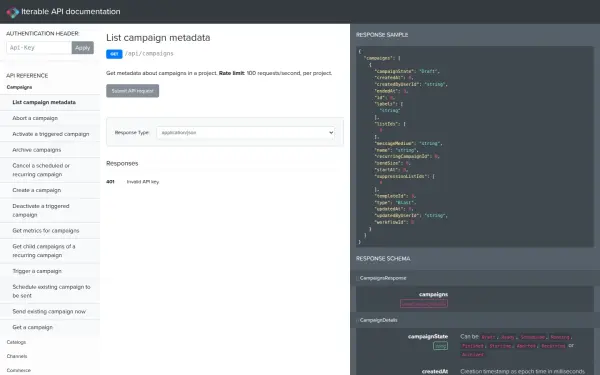This screenshot has width=600, height=375.
Task: Click the Responses heading
Action: pyautogui.click(x=122, y=163)
